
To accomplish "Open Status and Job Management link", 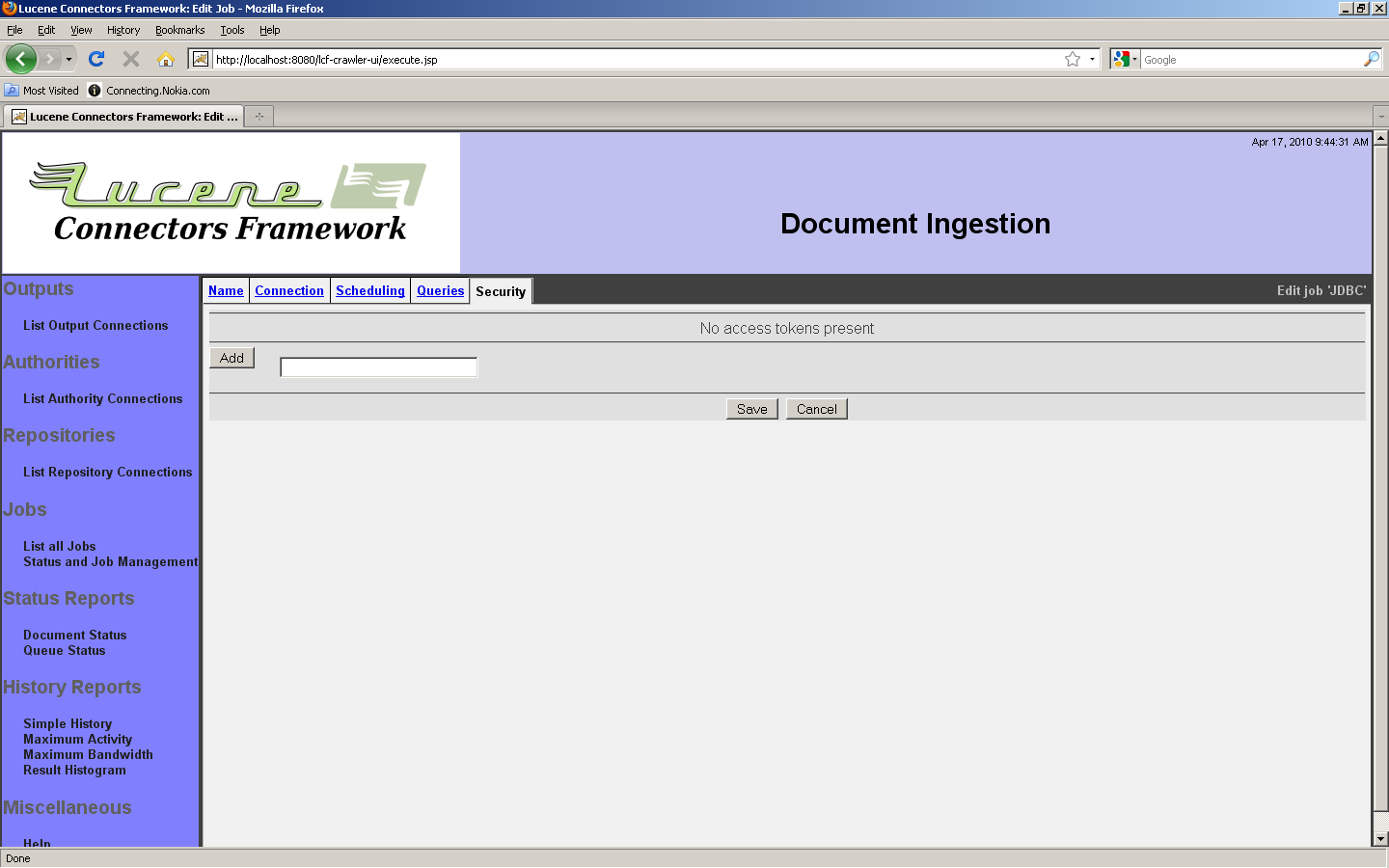I will click(111, 562).
